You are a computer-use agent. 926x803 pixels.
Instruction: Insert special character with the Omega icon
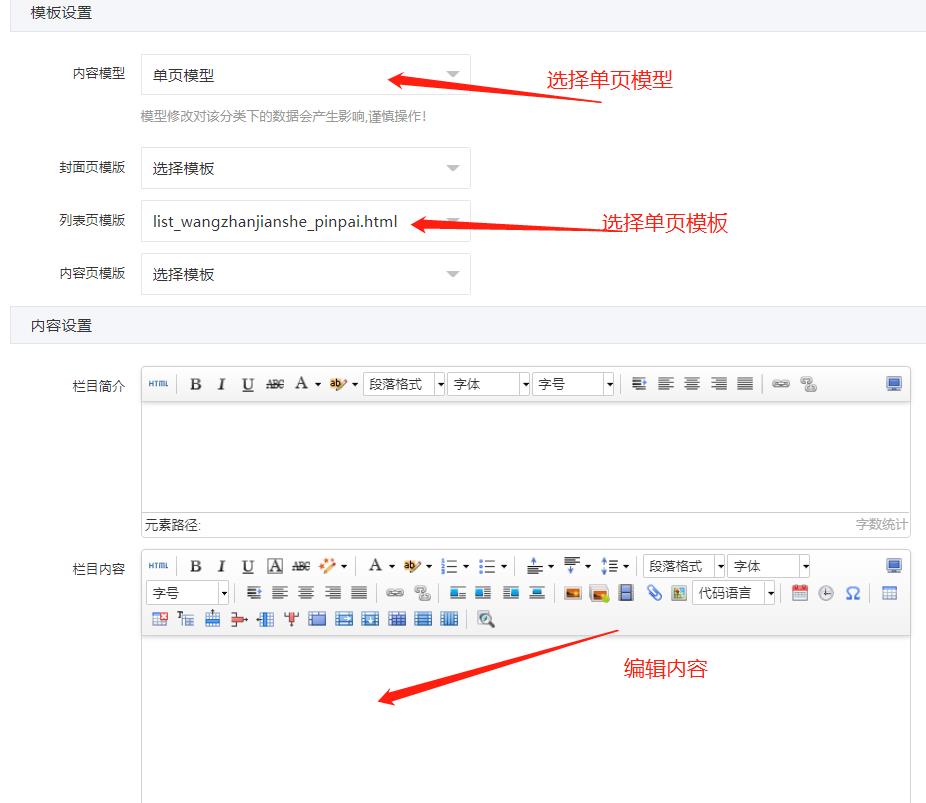click(852, 593)
